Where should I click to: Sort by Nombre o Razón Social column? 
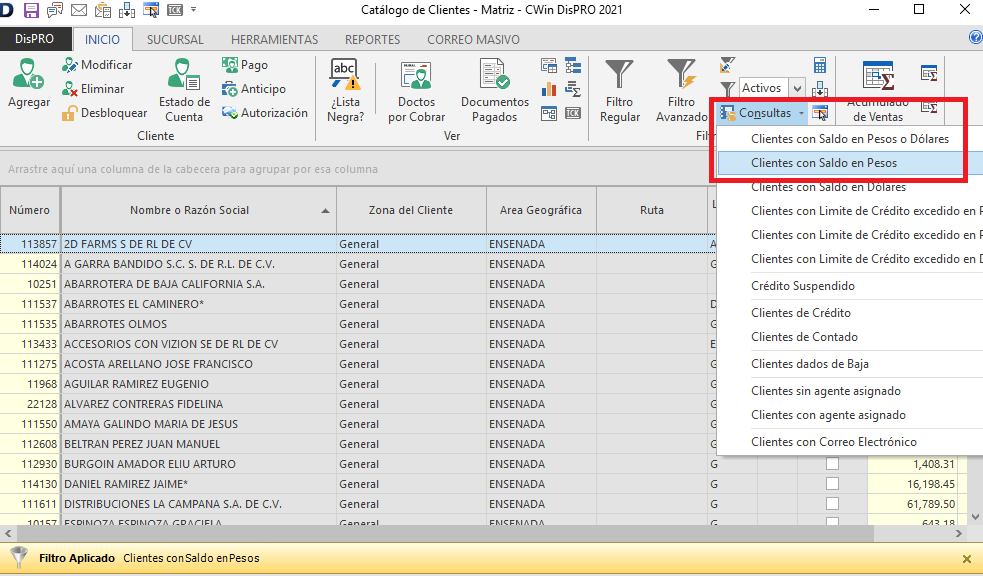tap(189, 210)
